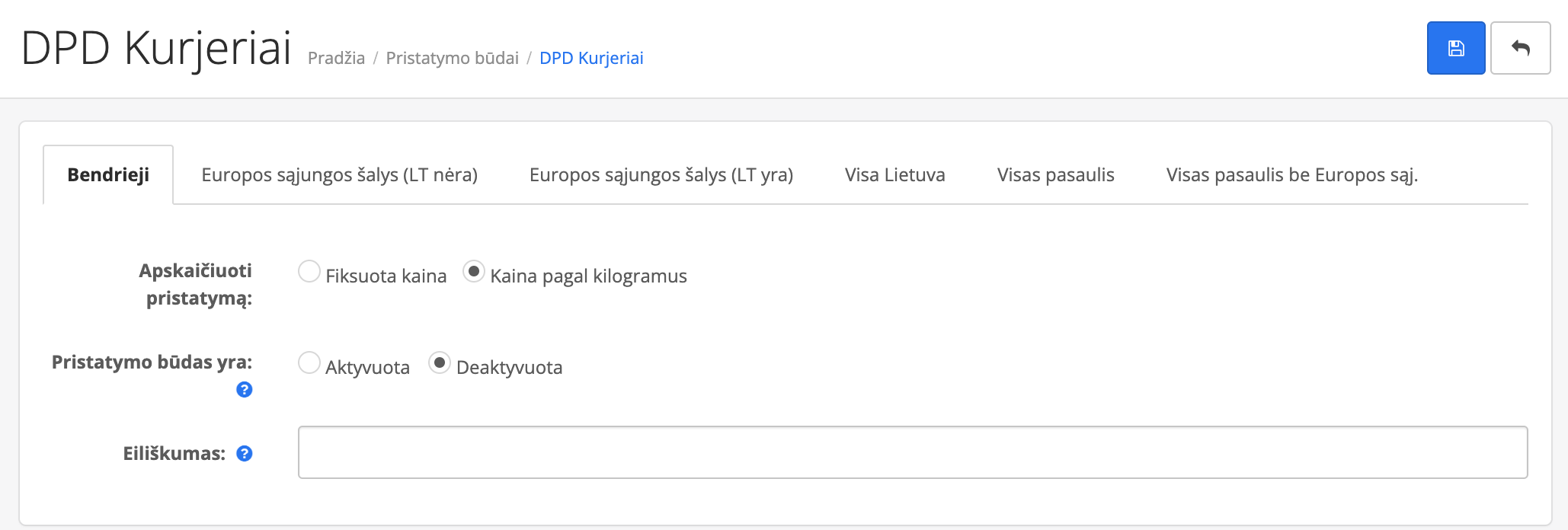Select Kaina pagal kilogramus radio option

(x=474, y=272)
